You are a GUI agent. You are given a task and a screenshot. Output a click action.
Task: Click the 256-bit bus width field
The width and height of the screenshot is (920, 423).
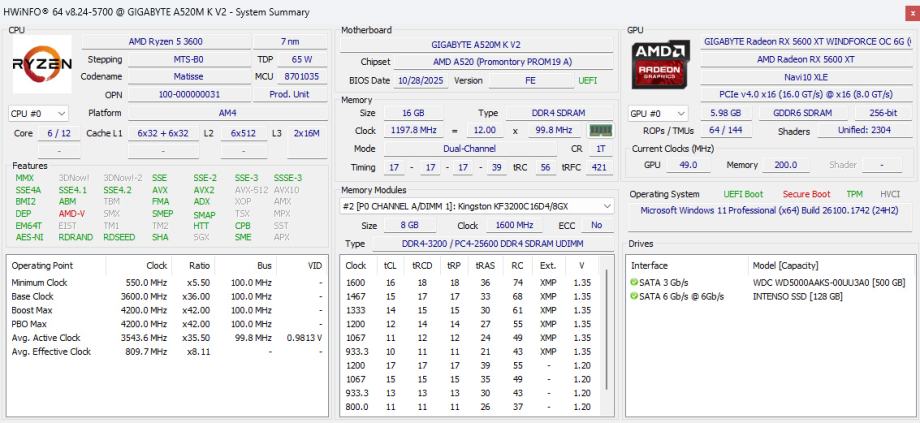click(883, 113)
